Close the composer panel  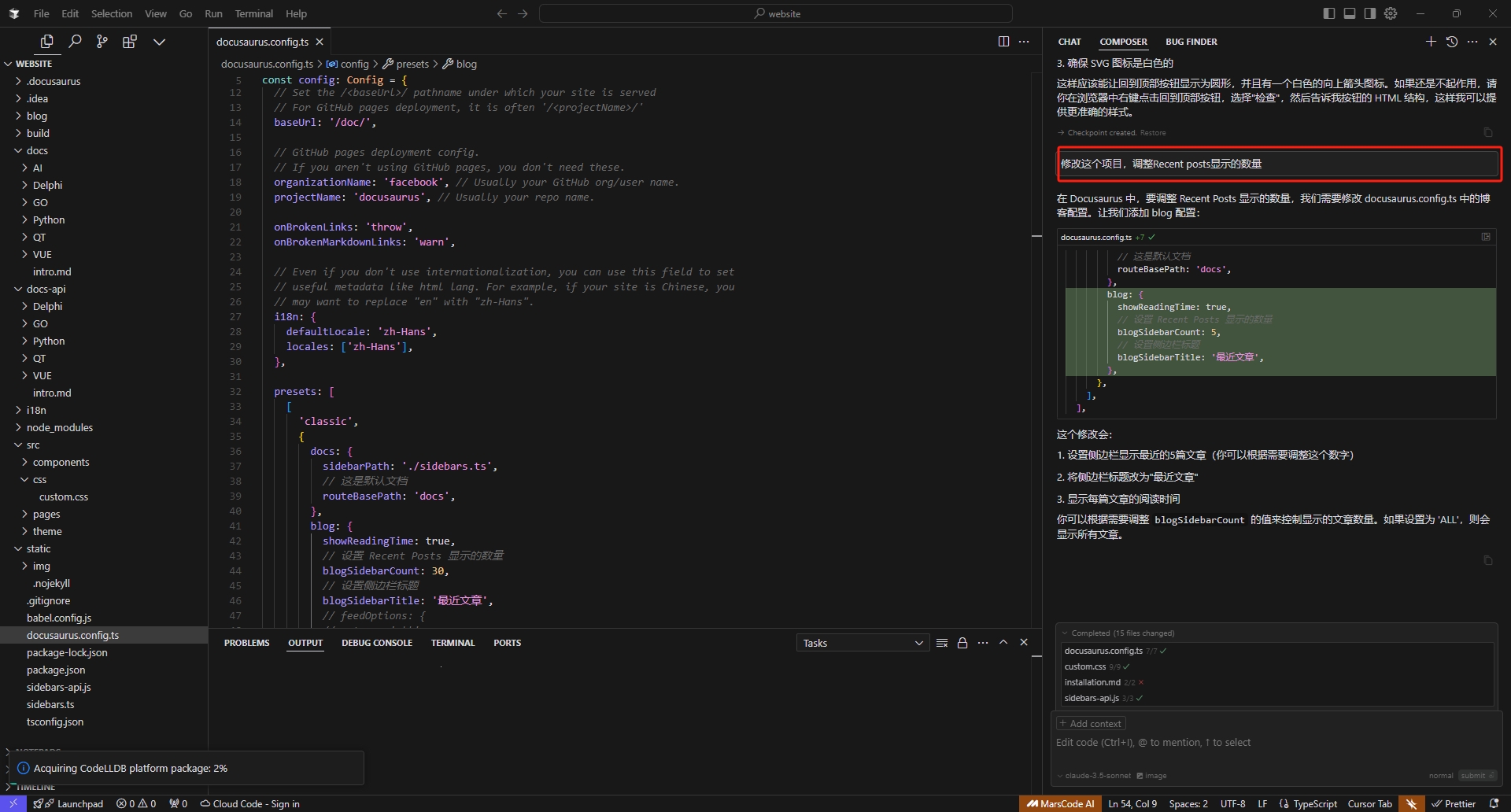1493,42
